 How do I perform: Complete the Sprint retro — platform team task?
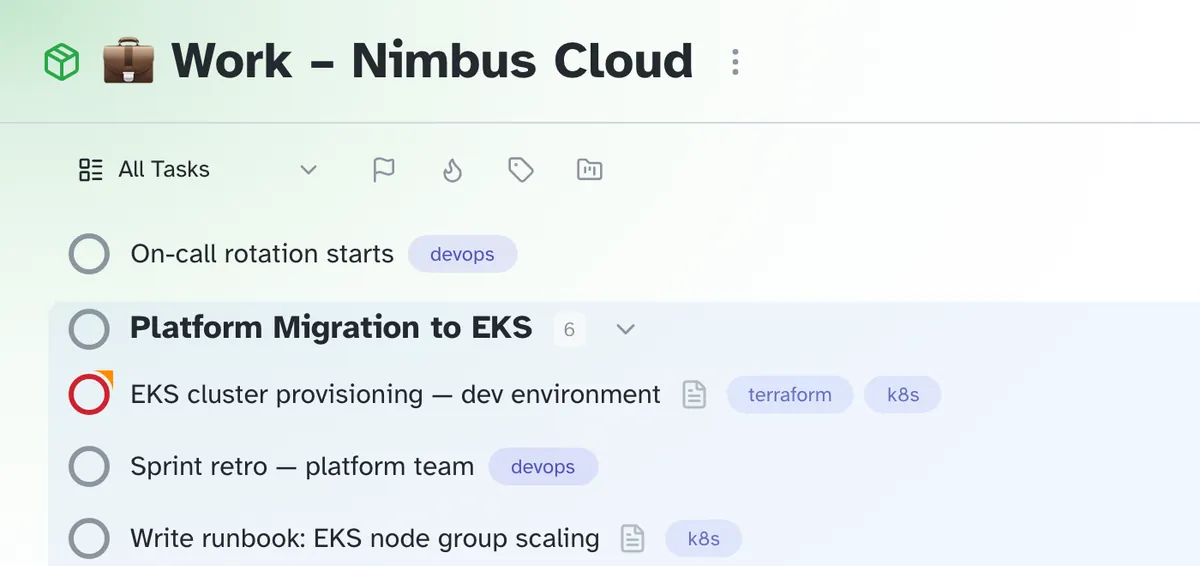click(89, 466)
